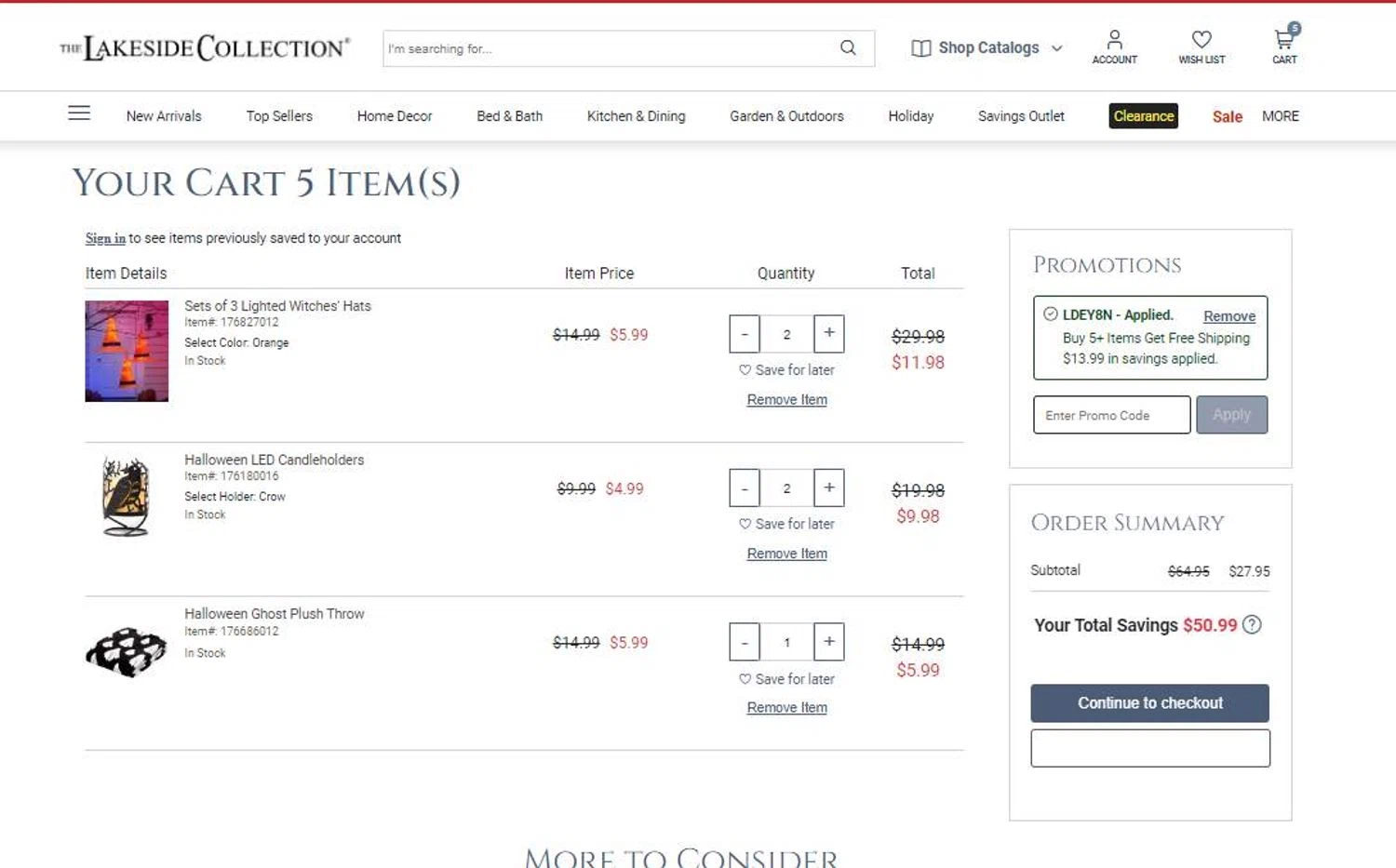Open the hamburger menu icon
This screenshot has height=868, width=1396.
[79, 114]
